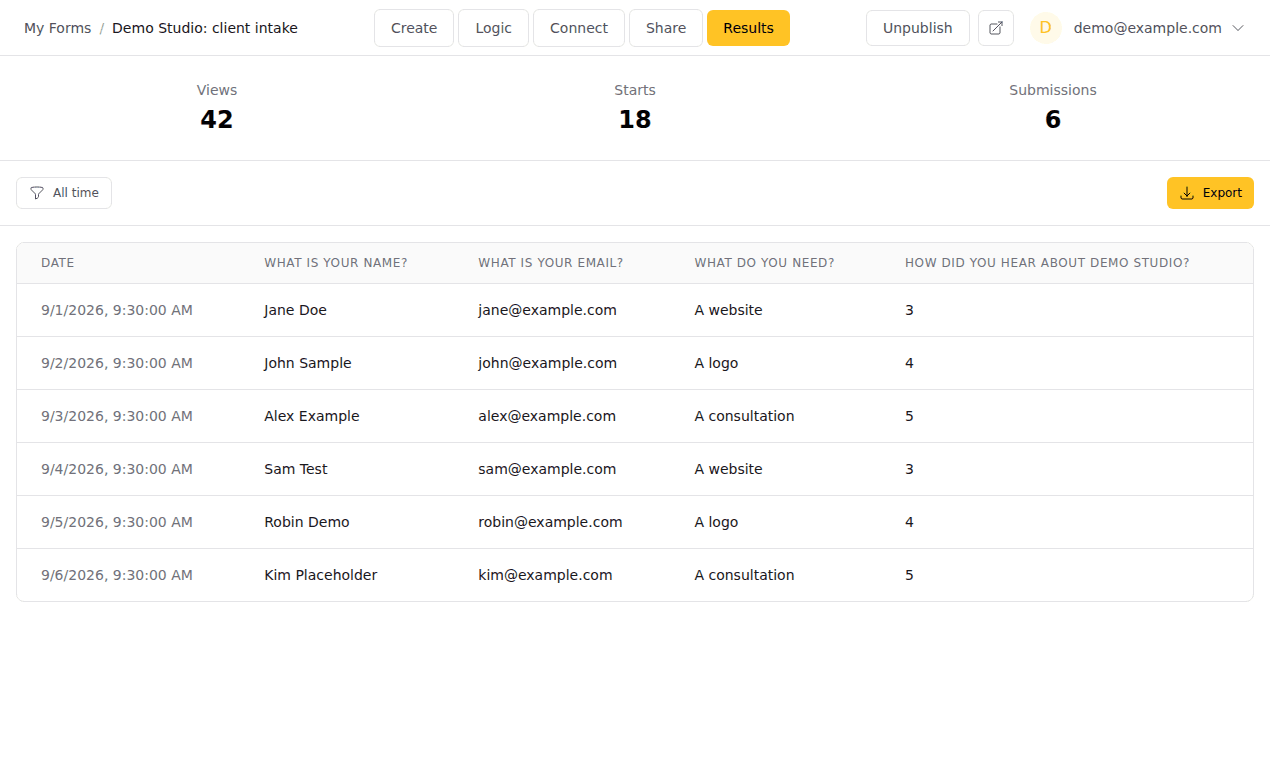Click A logo in John Sample's row
This screenshot has height=760, width=1270.
(x=716, y=363)
